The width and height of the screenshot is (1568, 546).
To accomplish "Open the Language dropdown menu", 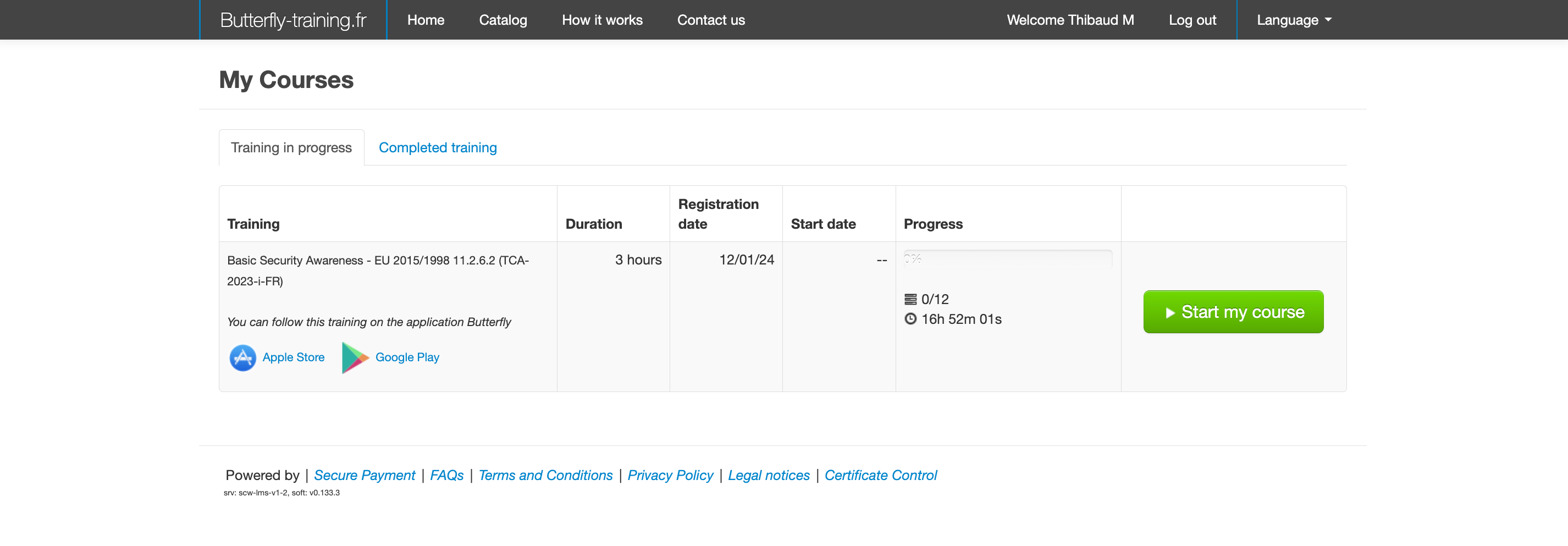I will pos(1294,20).
